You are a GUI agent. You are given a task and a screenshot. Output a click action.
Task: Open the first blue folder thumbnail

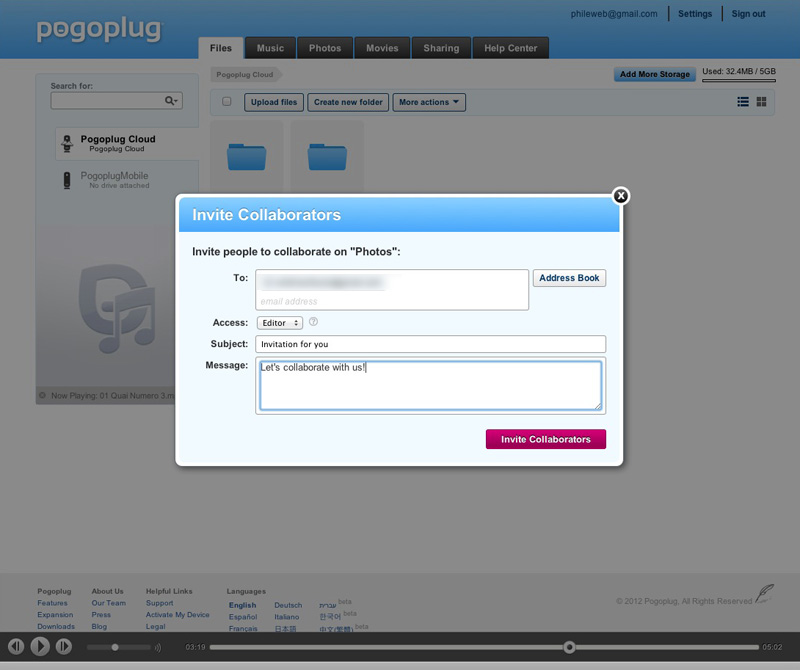coord(246,157)
